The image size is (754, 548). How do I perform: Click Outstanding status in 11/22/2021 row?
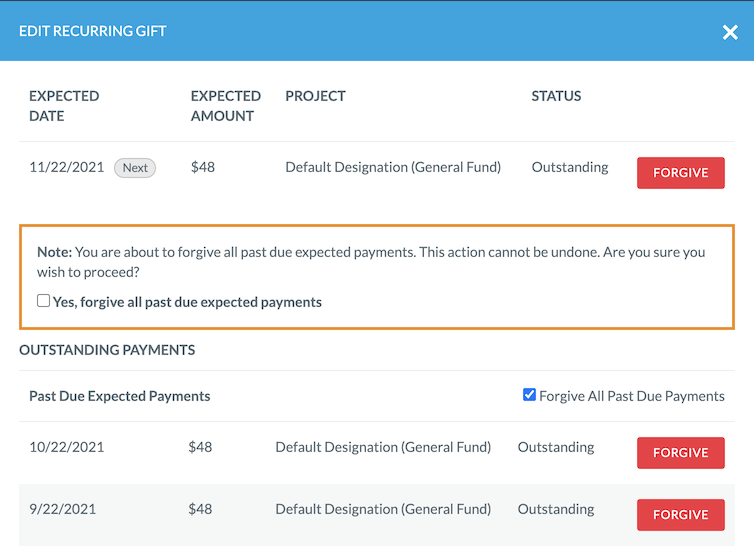pos(570,167)
